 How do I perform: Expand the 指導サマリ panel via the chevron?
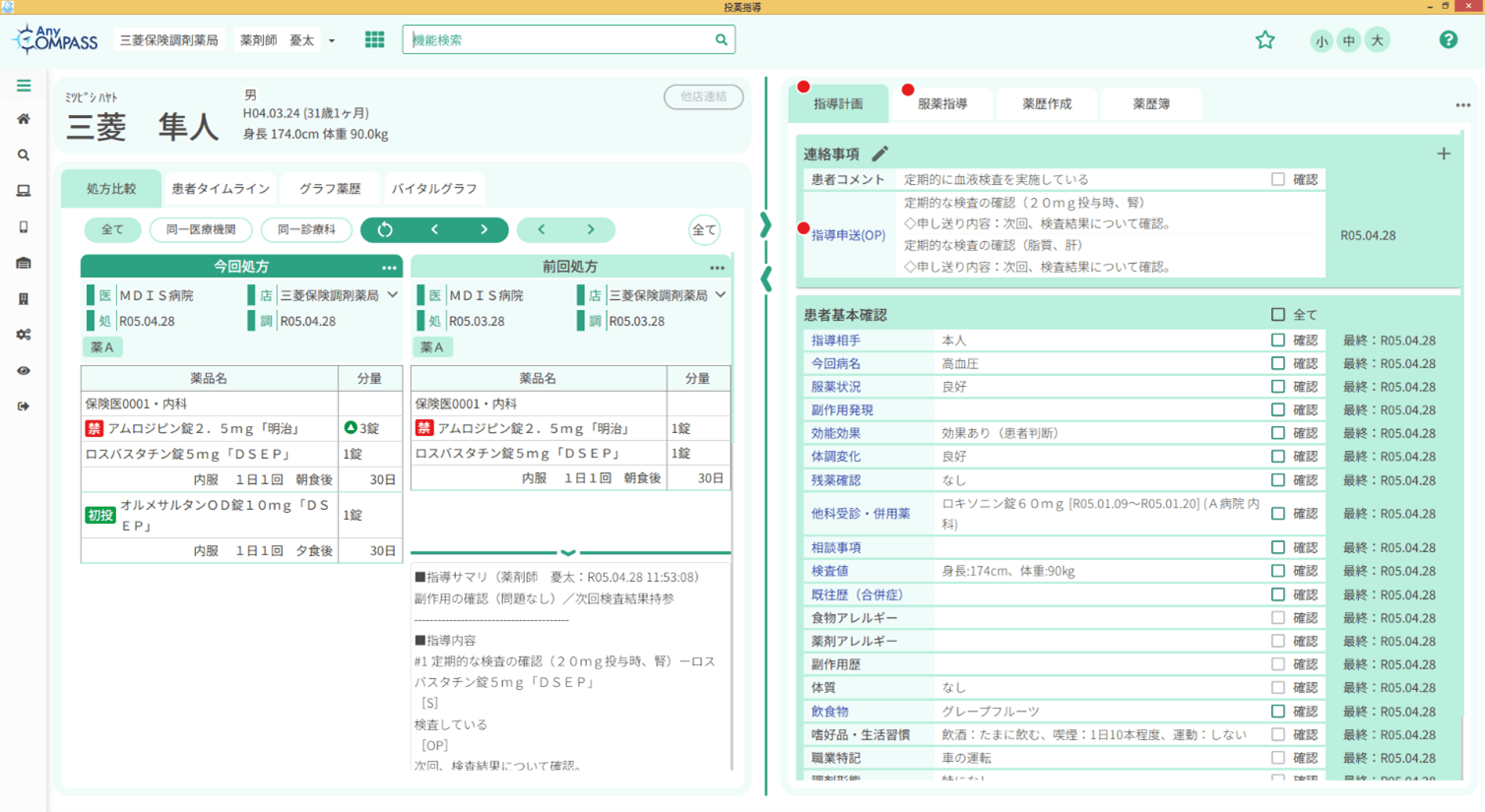[x=569, y=552]
